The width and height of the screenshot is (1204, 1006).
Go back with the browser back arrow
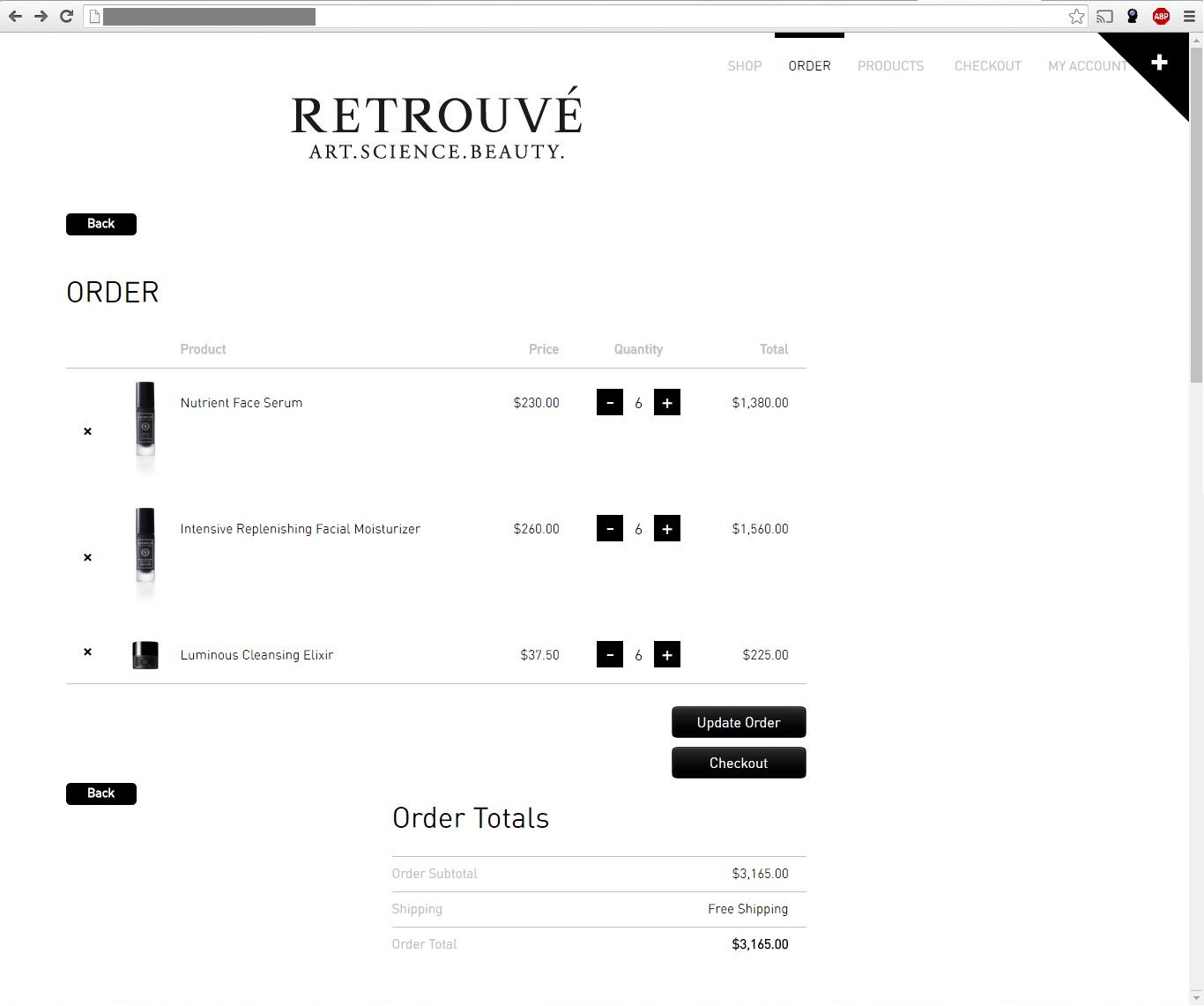15,16
